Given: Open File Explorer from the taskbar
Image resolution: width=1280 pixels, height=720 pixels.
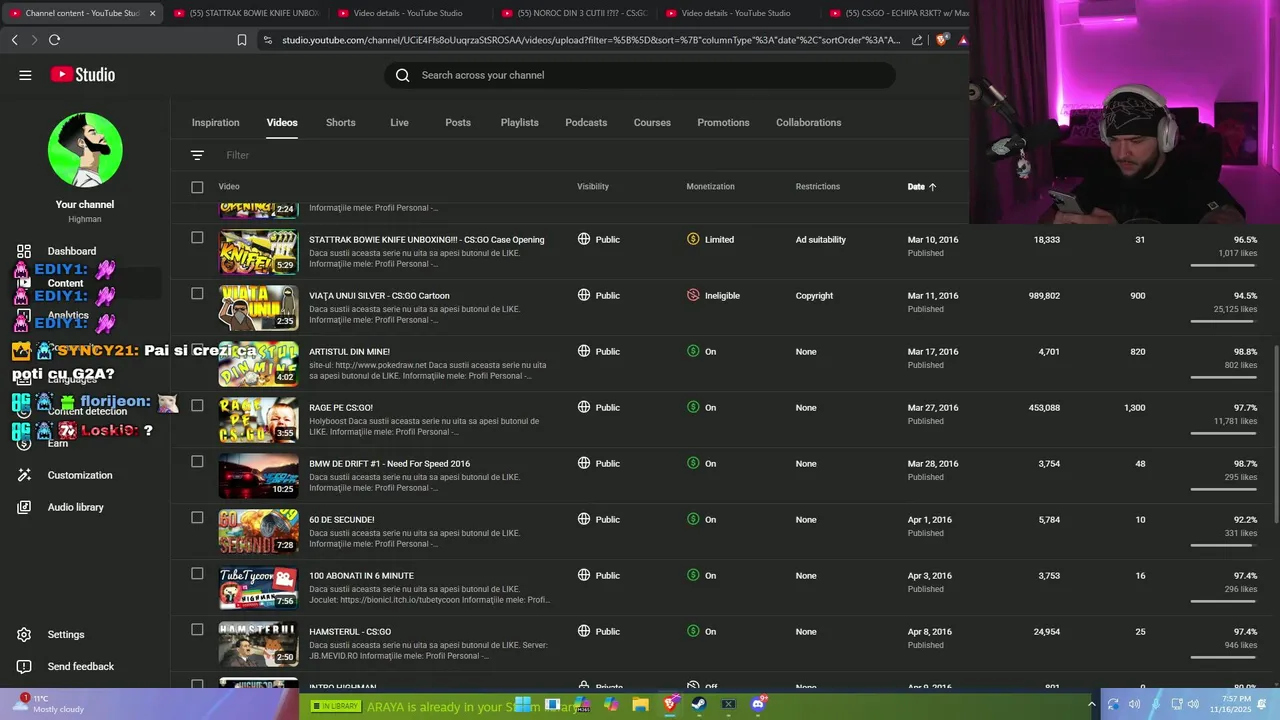Looking at the screenshot, I should click(x=640, y=704).
